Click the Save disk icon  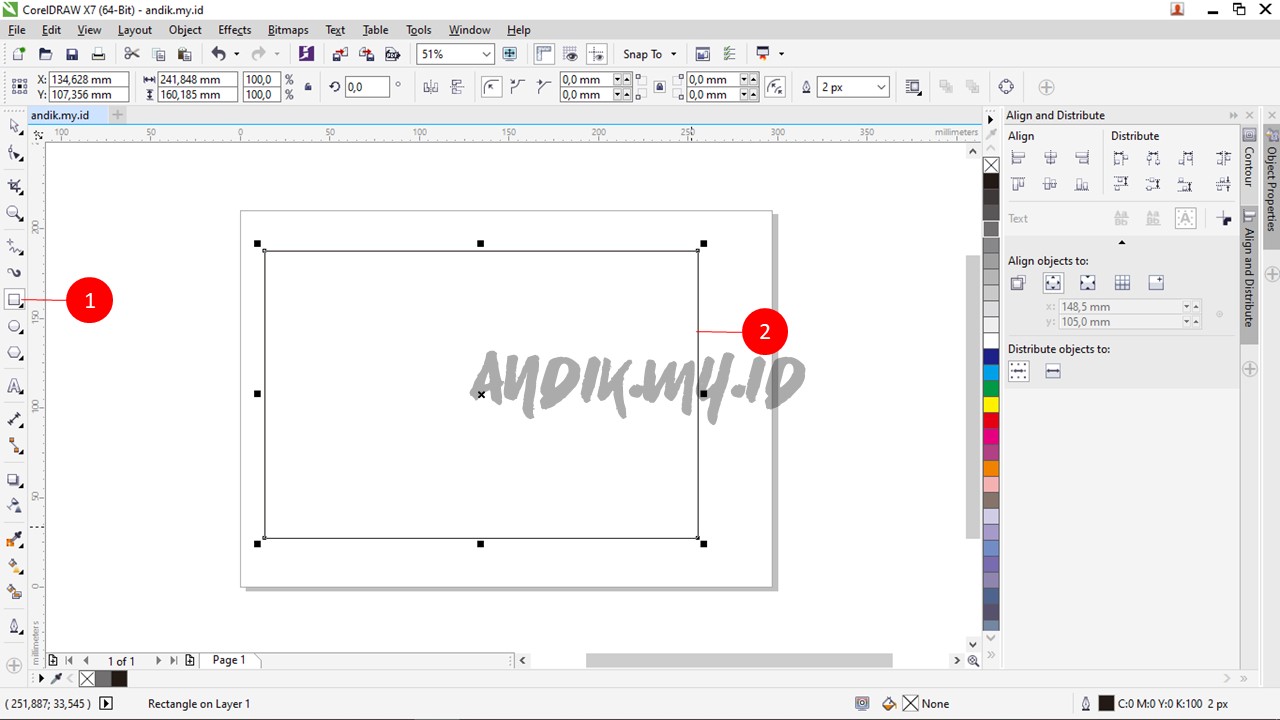(72, 54)
